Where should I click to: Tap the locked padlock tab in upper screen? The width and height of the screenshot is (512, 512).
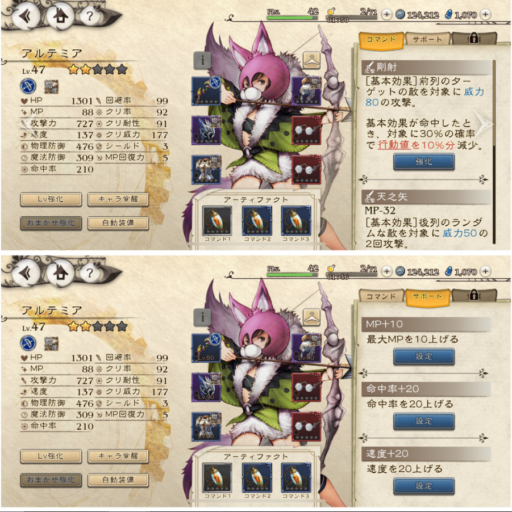coord(473,39)
